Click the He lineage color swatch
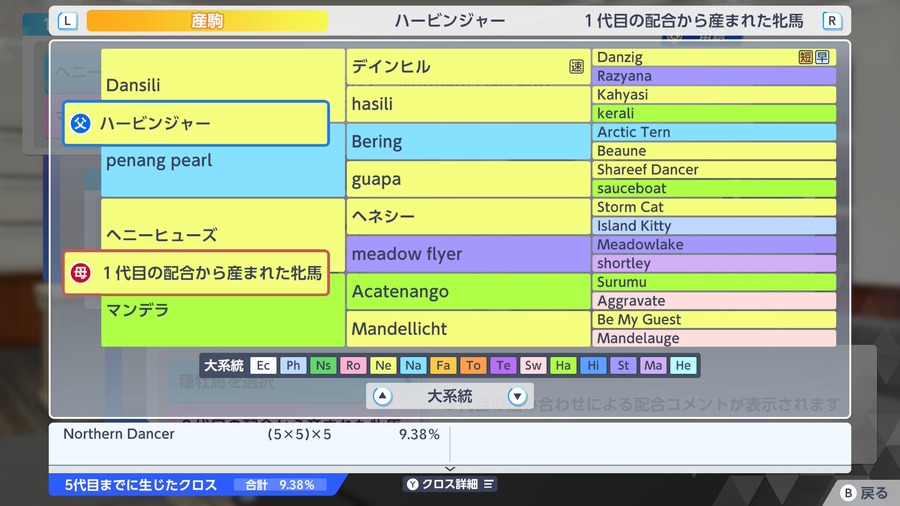 (683, 365)
